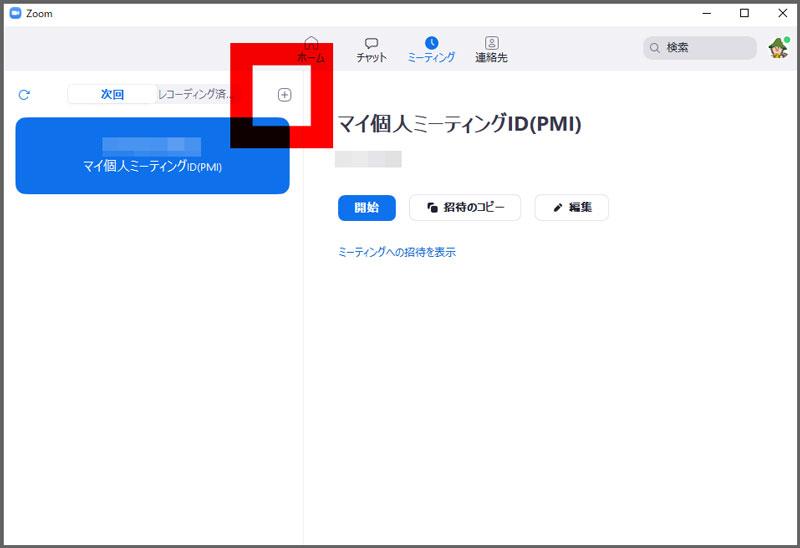
Task: Close the Zoom window
Action: (783, 13)
